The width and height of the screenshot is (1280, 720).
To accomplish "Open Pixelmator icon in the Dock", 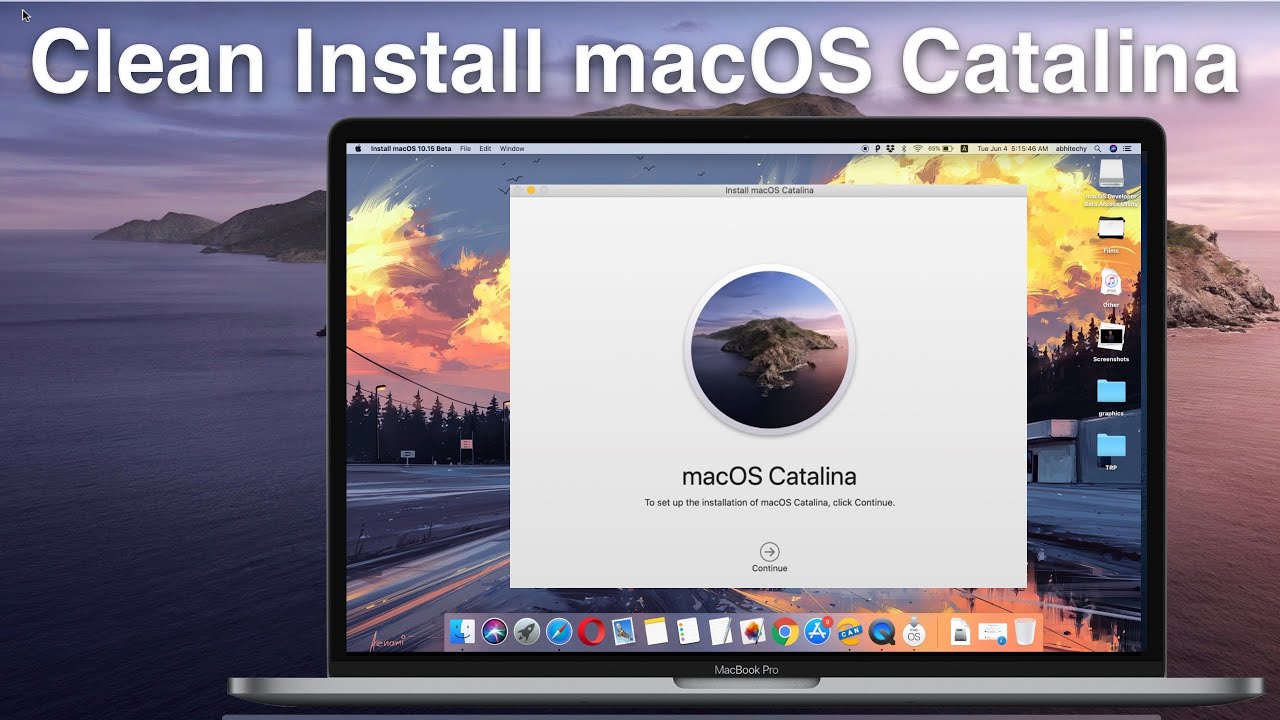I will tap(752, 631).
